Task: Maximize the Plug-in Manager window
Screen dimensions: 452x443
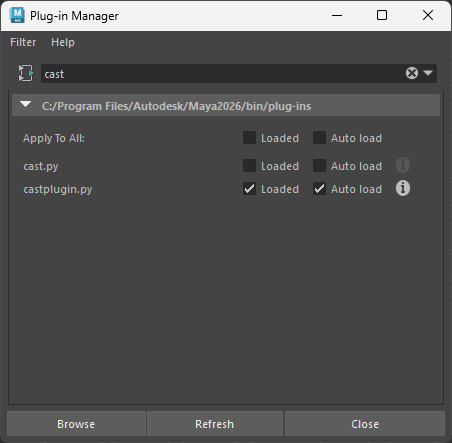Action: point(382,15)
